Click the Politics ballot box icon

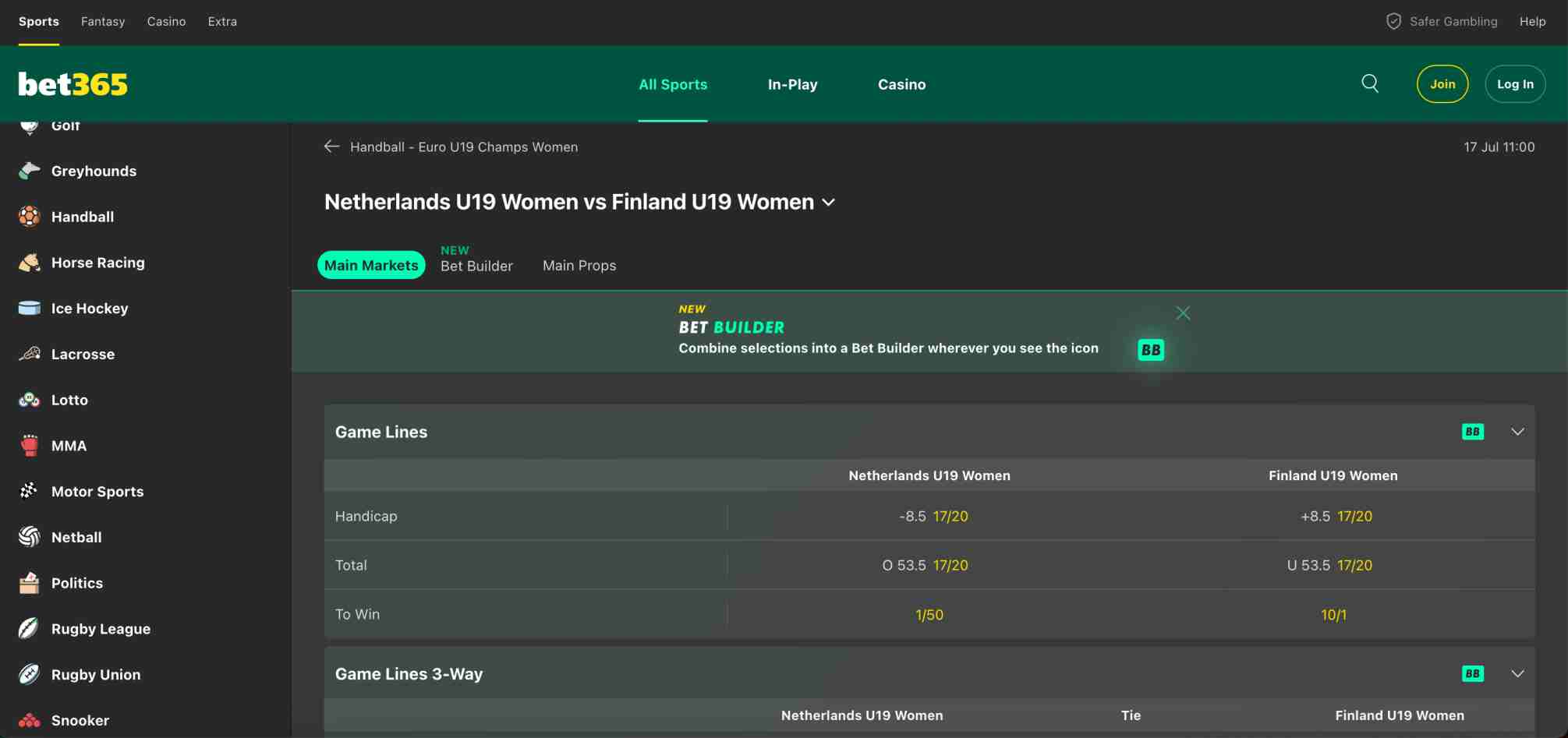pyautogui.click(x=30, y=583)
